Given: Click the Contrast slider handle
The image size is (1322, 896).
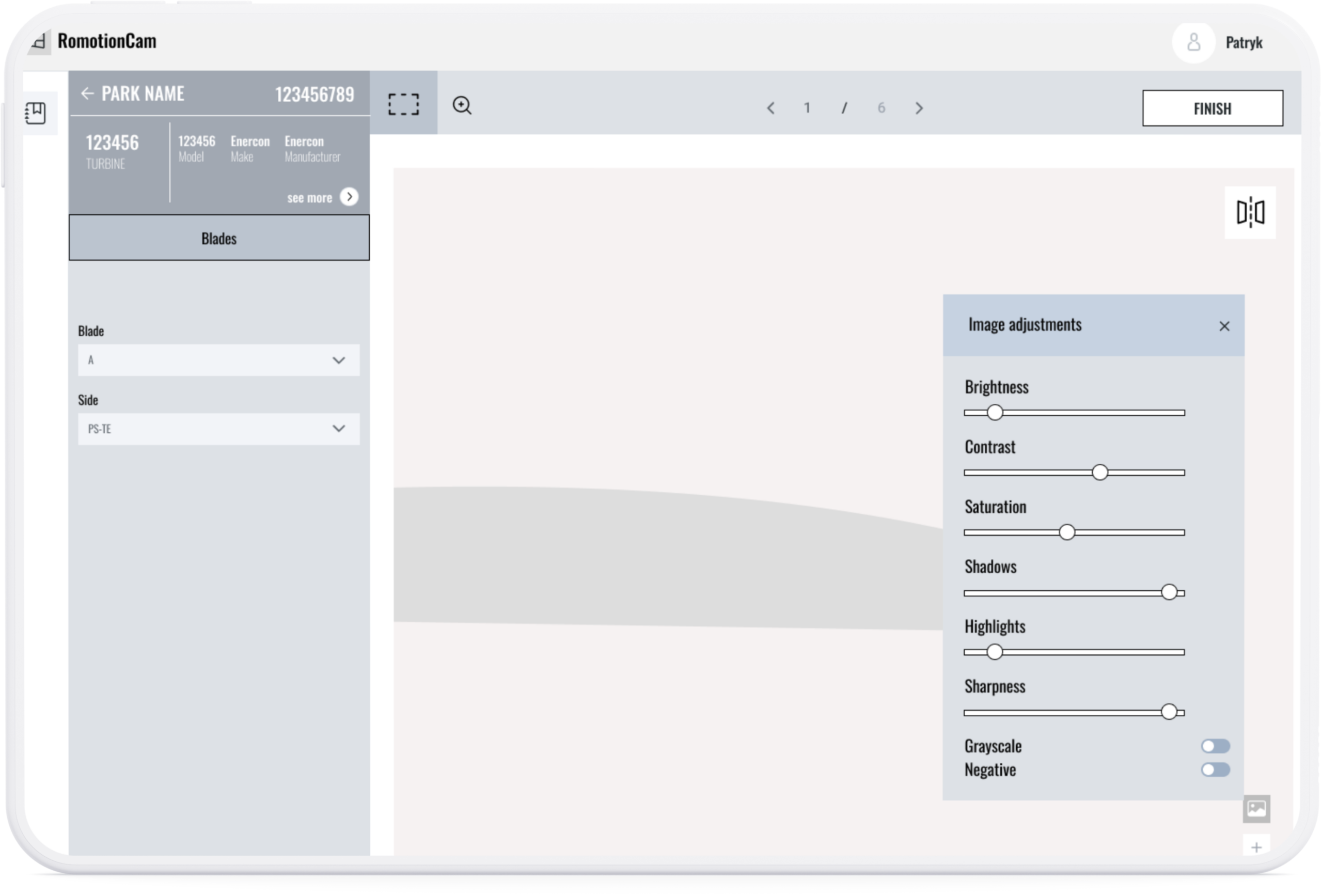Looking at the screenshot, I should (x=1099, y=473).
